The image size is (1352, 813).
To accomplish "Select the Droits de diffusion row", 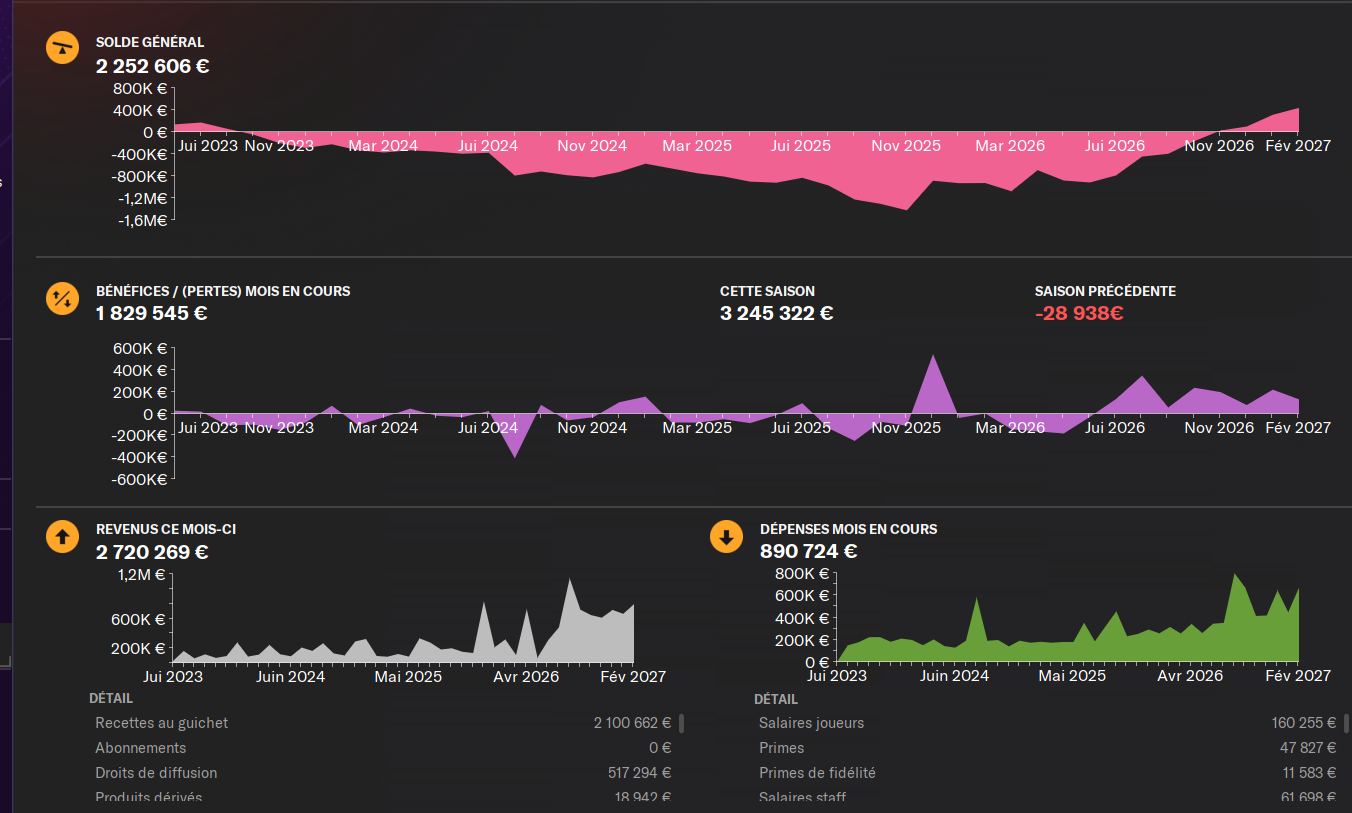I will [383, 773].
